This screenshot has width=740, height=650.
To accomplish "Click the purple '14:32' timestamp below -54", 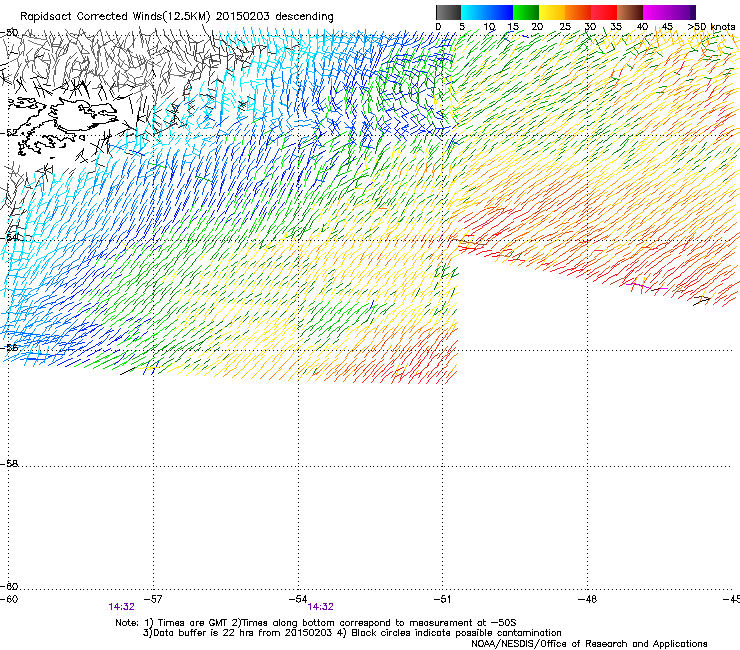I will [320, 607].
